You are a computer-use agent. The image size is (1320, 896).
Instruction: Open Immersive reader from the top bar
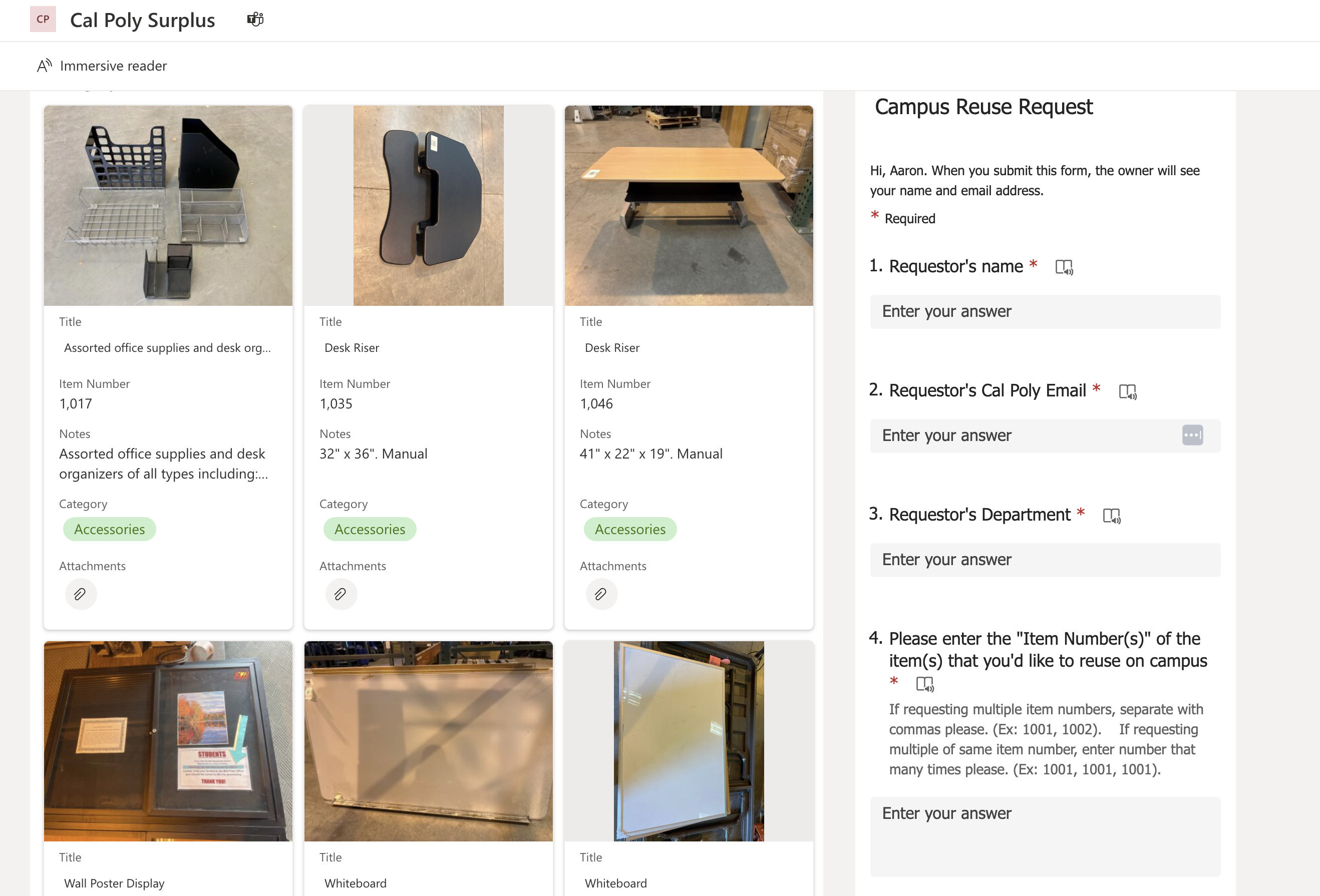[101, 65]
